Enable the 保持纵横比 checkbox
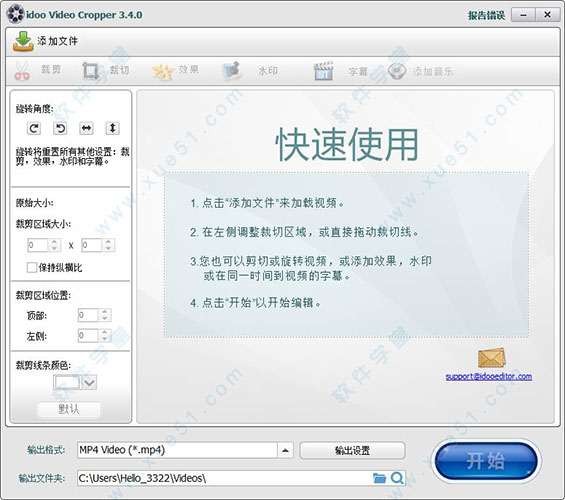 click(32, 267)
